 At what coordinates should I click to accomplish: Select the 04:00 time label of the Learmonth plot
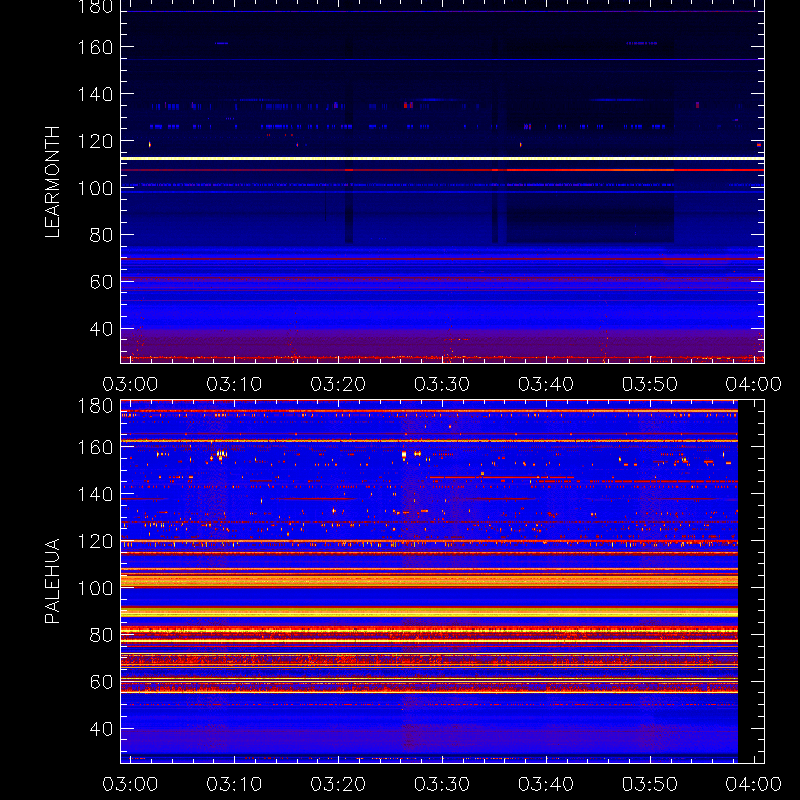[754, 384]
